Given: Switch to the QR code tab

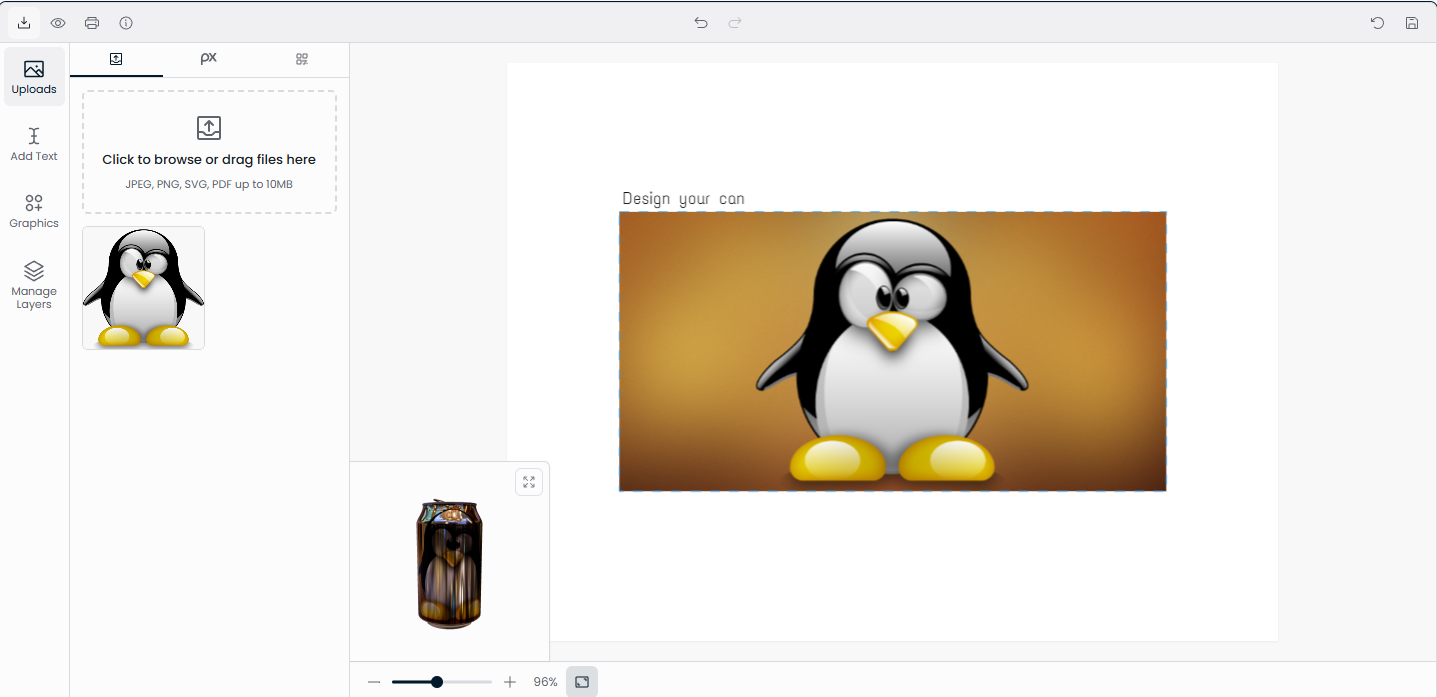Looking at the screenshot, I should pos(302,59).
